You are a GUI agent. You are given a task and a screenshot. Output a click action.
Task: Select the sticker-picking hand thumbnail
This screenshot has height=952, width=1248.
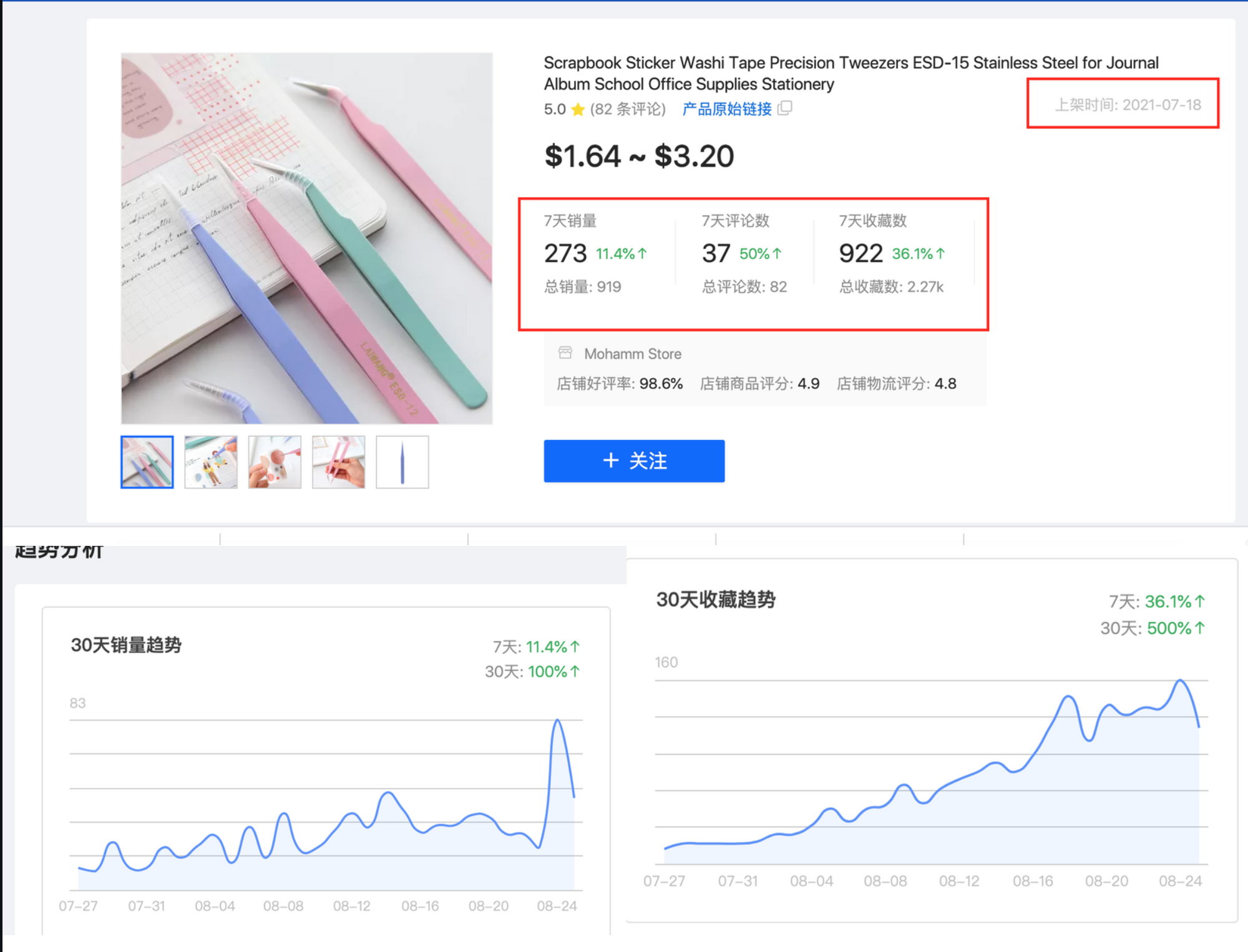pyautogui.click(x=273, y=461)
